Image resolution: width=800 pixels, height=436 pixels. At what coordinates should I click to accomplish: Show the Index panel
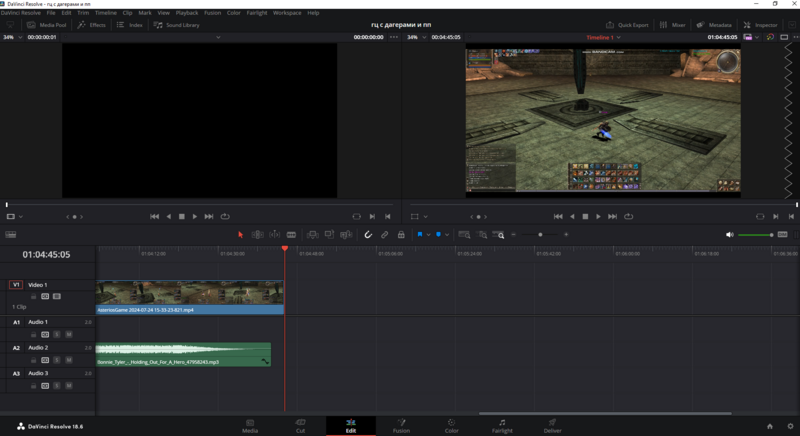[130, 24]
